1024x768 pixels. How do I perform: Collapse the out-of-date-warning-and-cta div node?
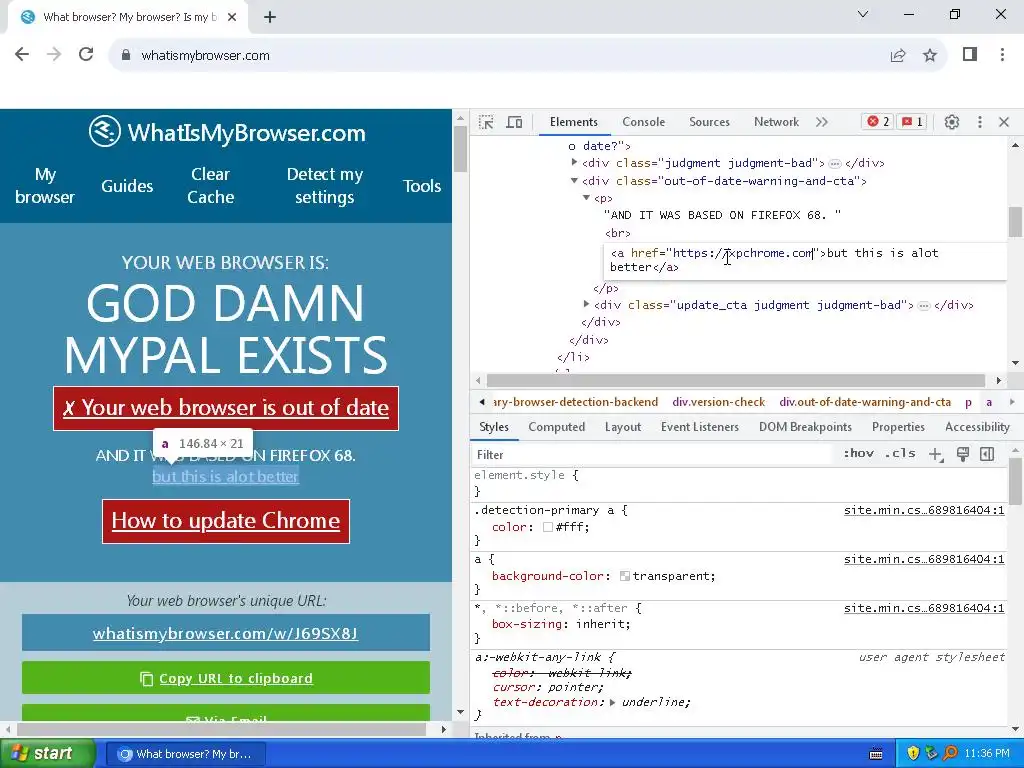pyautogui.click(x=574, y=180)
